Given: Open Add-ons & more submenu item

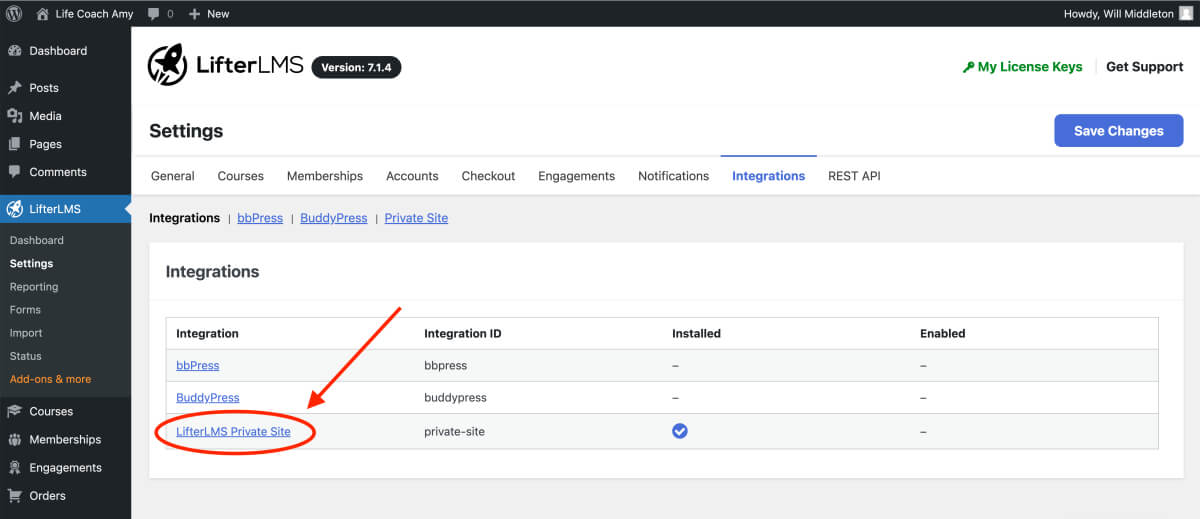Looking at the screenshot, I should point(50,379).
